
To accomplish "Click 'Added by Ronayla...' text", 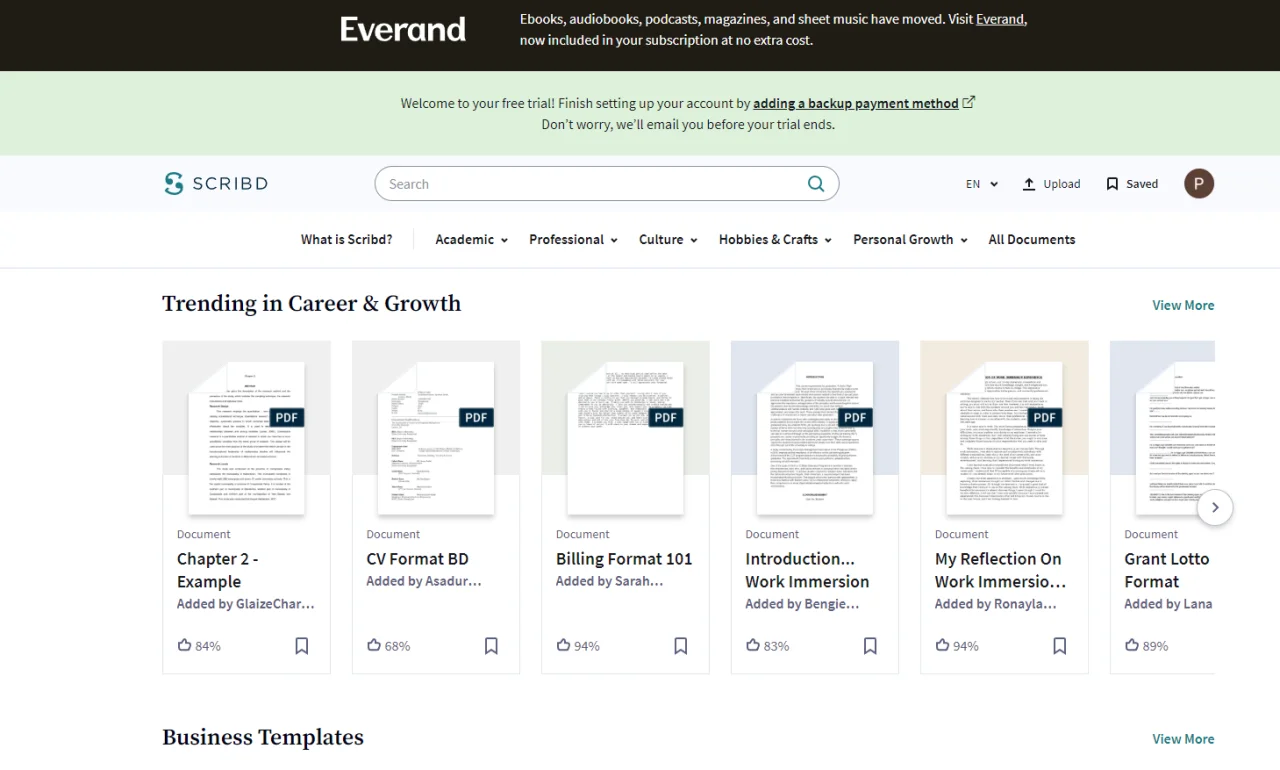I will [x=996, y=604].
